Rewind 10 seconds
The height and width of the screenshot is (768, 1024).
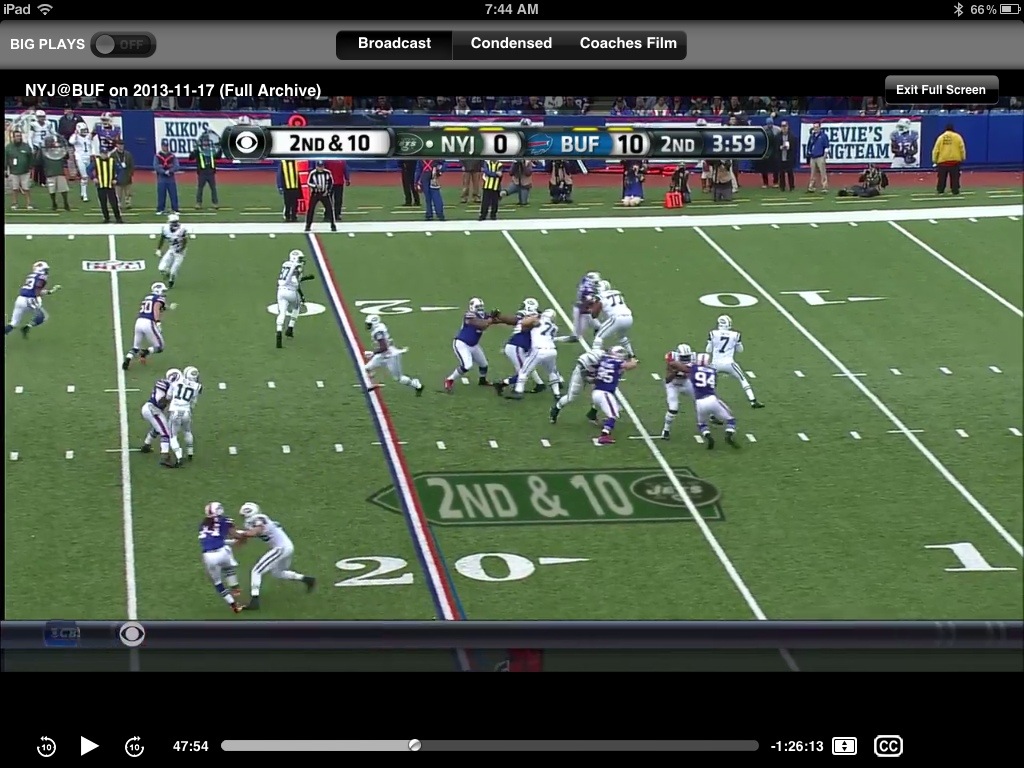[46, 746]
